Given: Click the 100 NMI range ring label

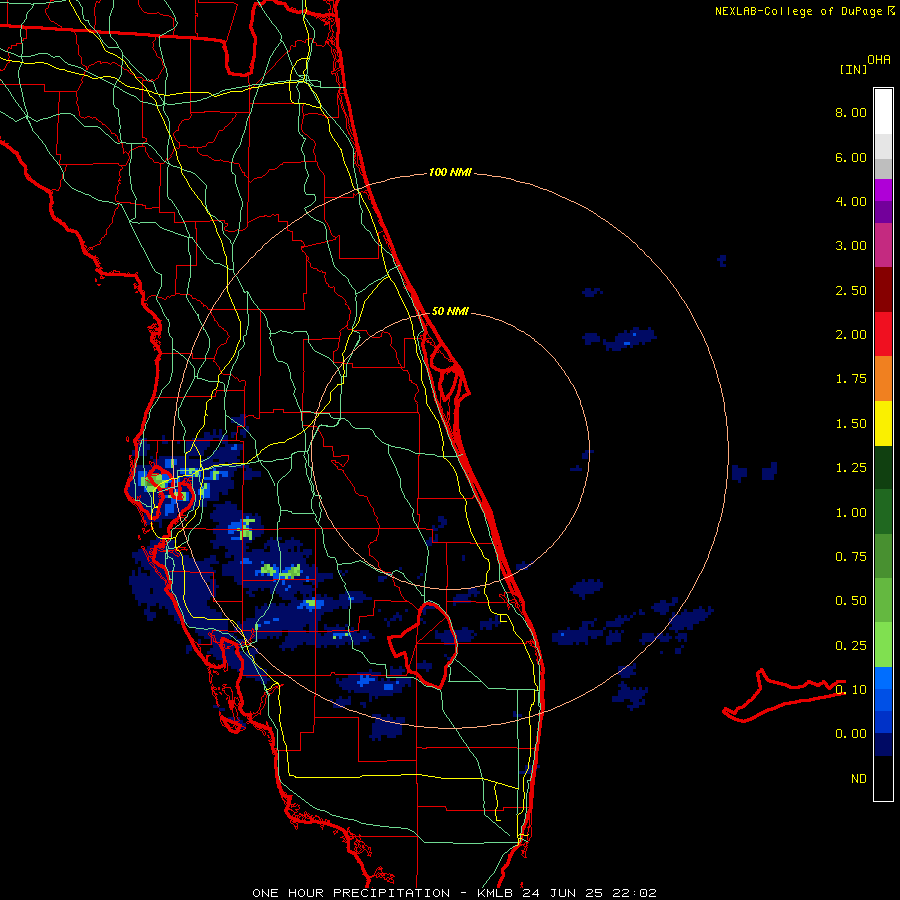Looking at the screenshot, I should tap(450, 172).
